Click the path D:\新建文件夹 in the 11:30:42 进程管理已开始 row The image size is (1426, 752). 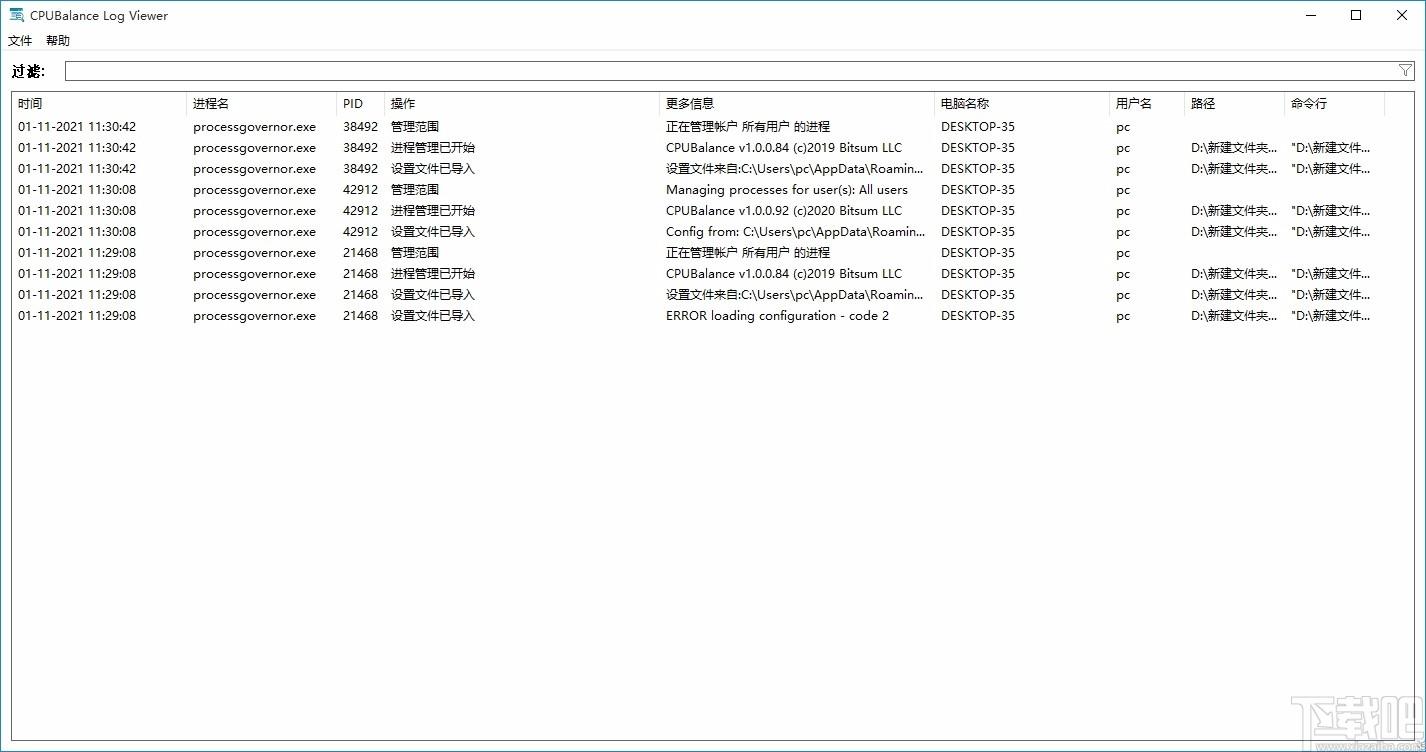point(1234,148)
